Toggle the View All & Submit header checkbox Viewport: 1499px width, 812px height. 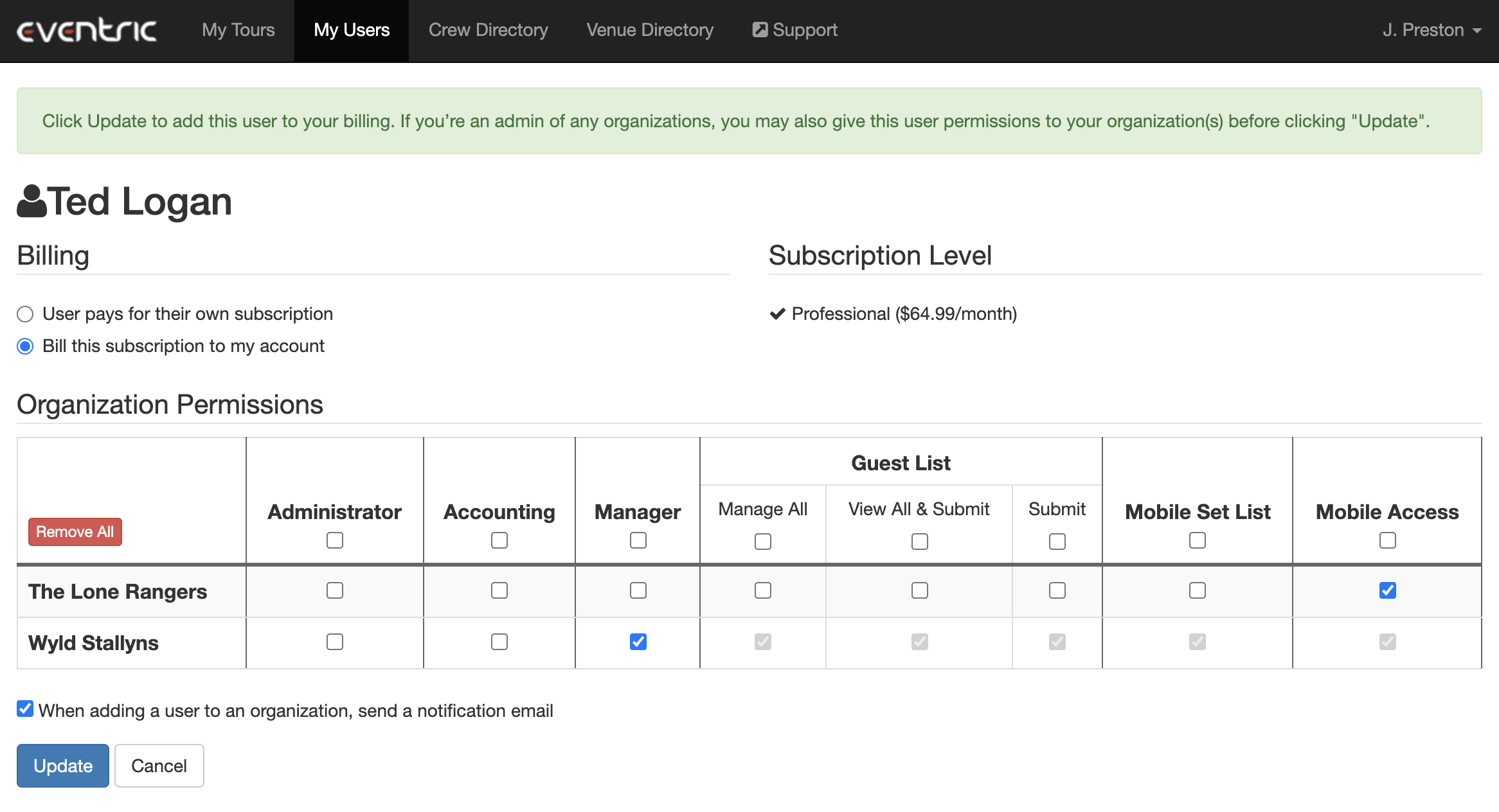point(920,542)
